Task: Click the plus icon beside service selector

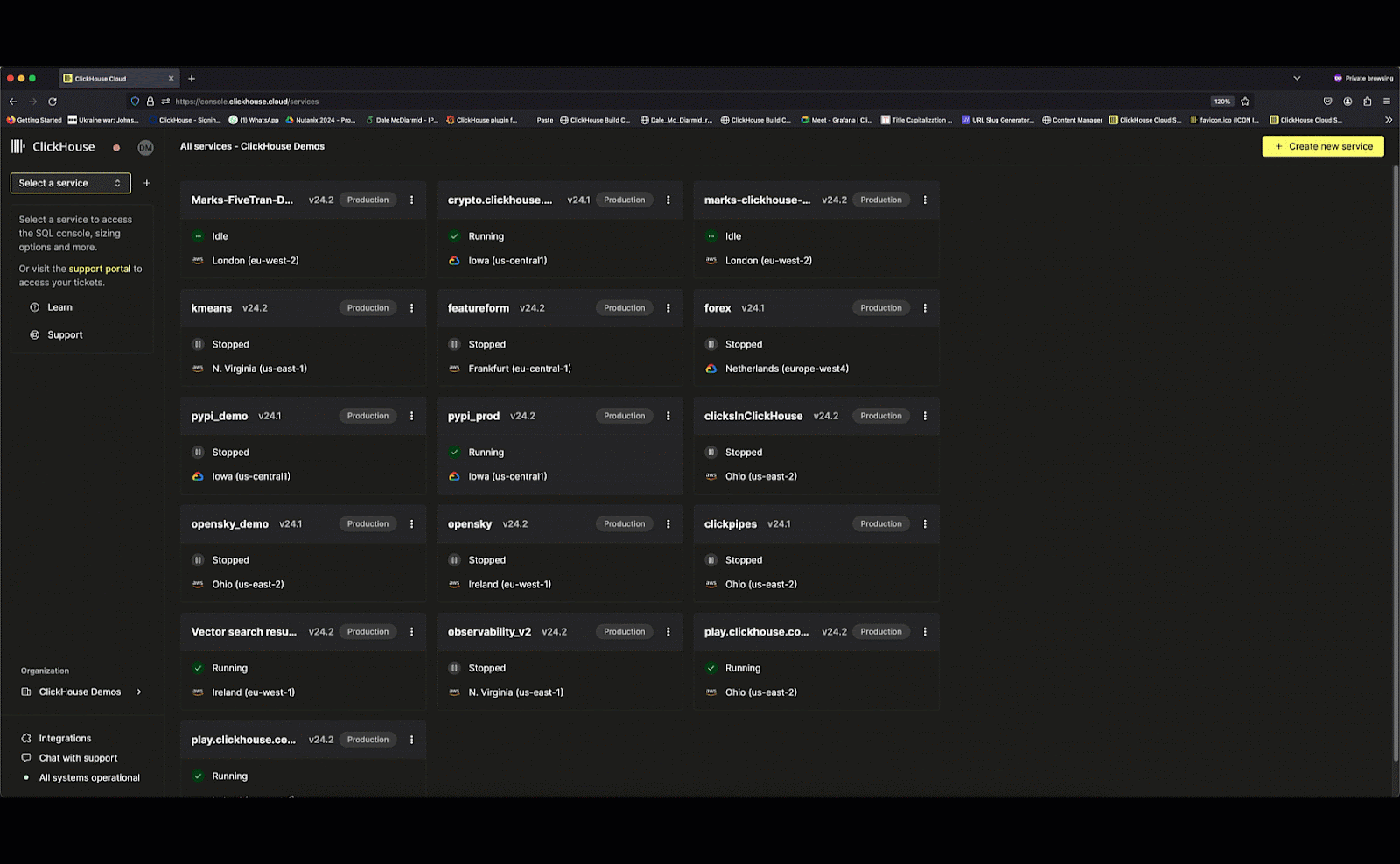Action: click(x=147, y=184)
